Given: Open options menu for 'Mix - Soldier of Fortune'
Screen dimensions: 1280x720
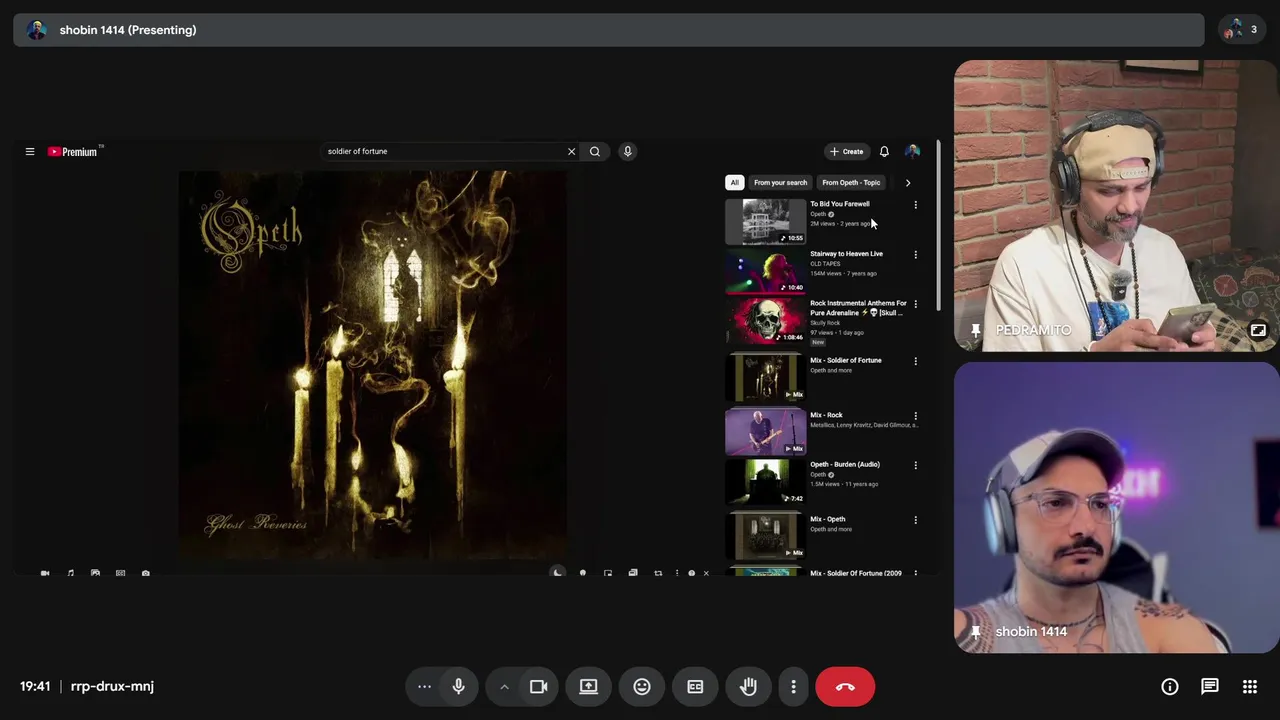Looking at the screenshot, I should [915, 361].
